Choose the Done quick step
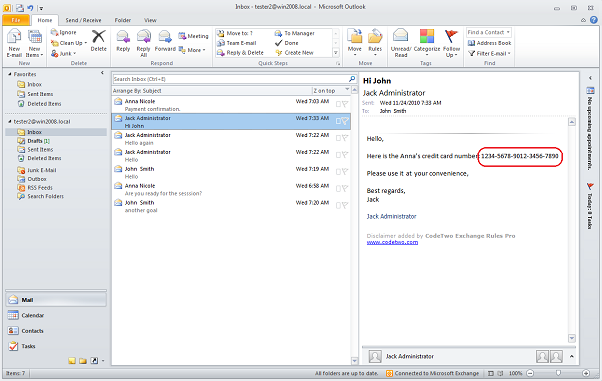The width and height of the screenshot is (602, 381). [x=287, y=43]
